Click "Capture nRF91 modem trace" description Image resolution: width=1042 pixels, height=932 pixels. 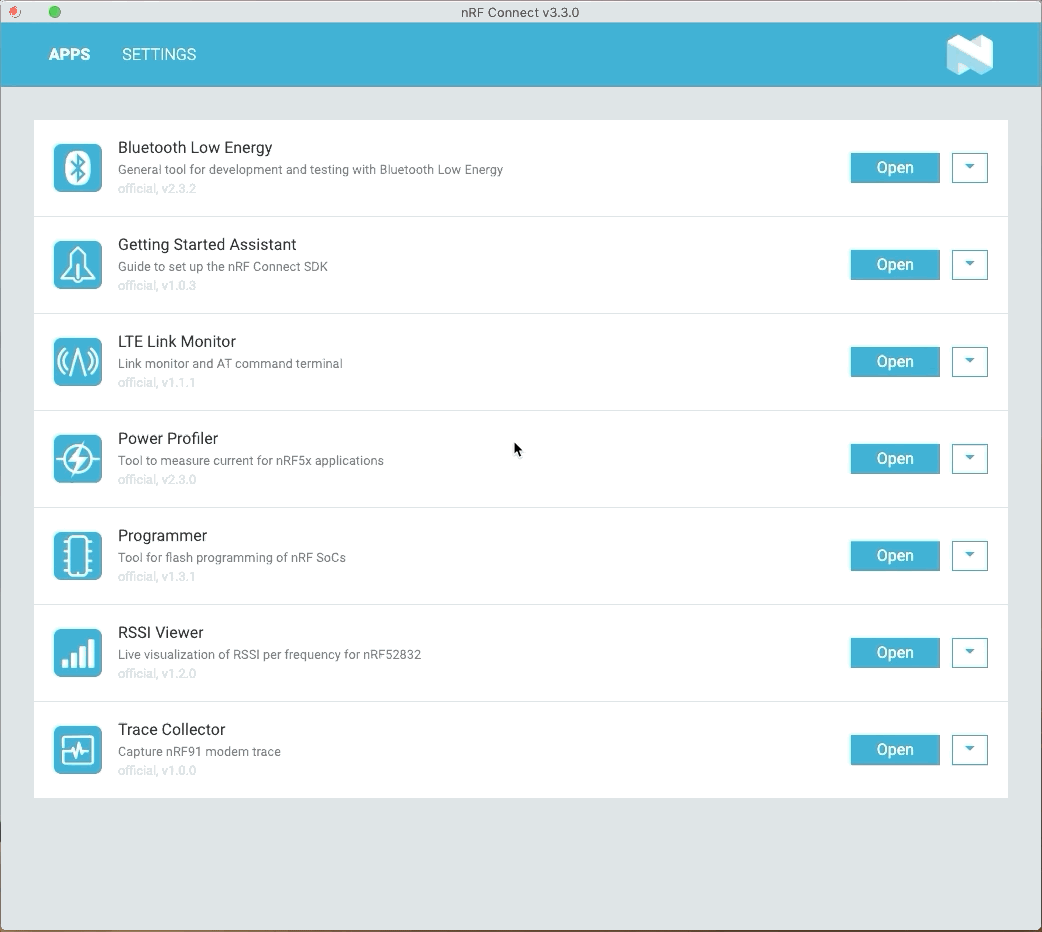[199, 752]
